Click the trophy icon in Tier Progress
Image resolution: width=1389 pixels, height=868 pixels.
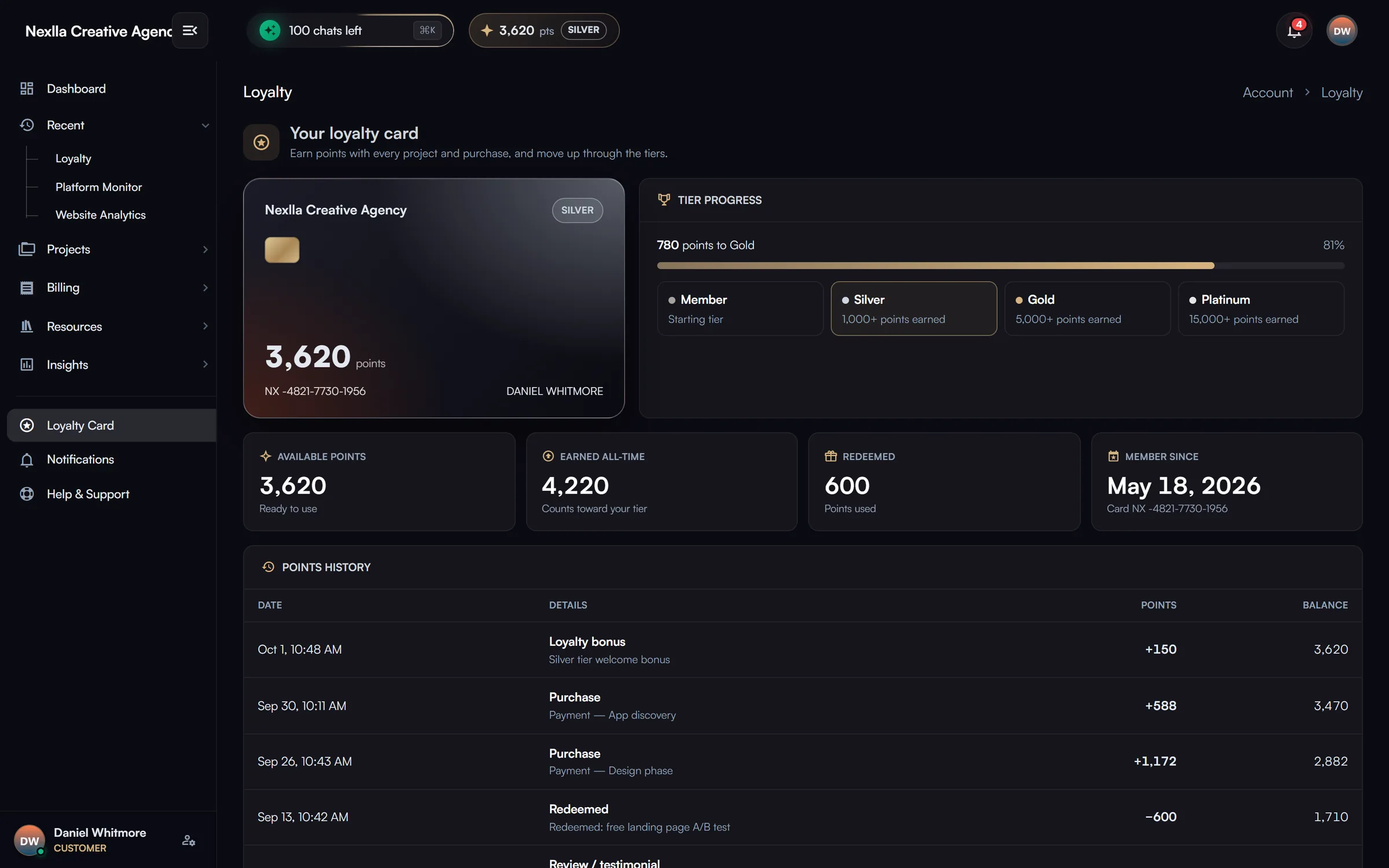point(664,200)
